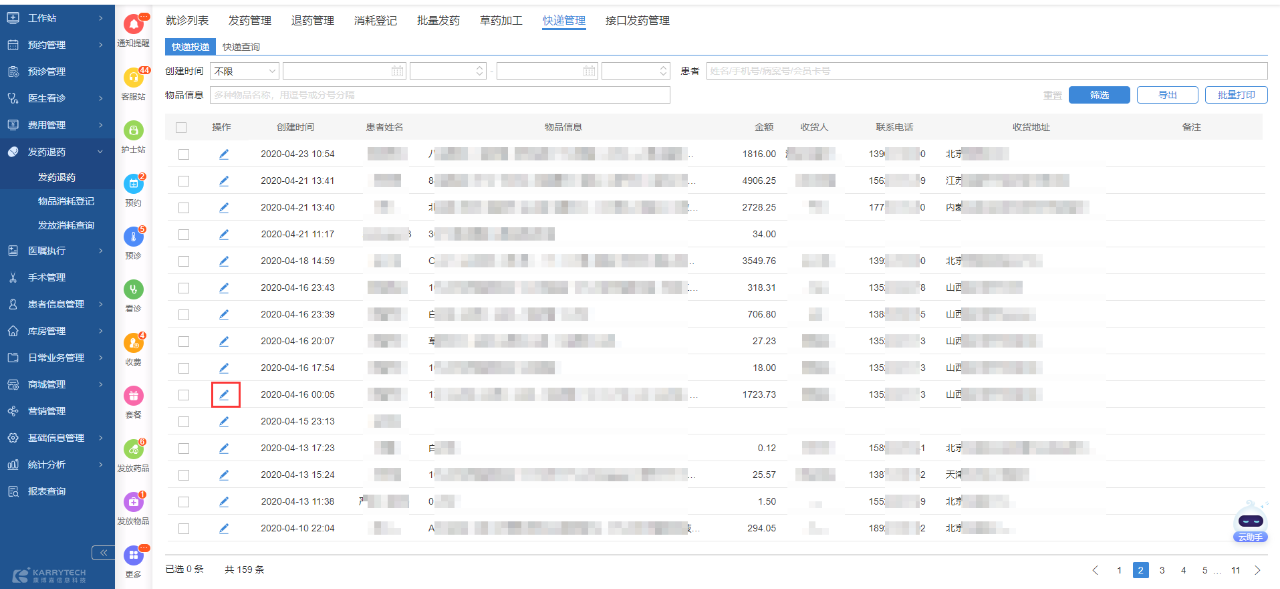The image size is (1280, 589).
Task: Collapse the left sidebar with double-arrow
Action: pyautogui.click(x=101, y=552)
